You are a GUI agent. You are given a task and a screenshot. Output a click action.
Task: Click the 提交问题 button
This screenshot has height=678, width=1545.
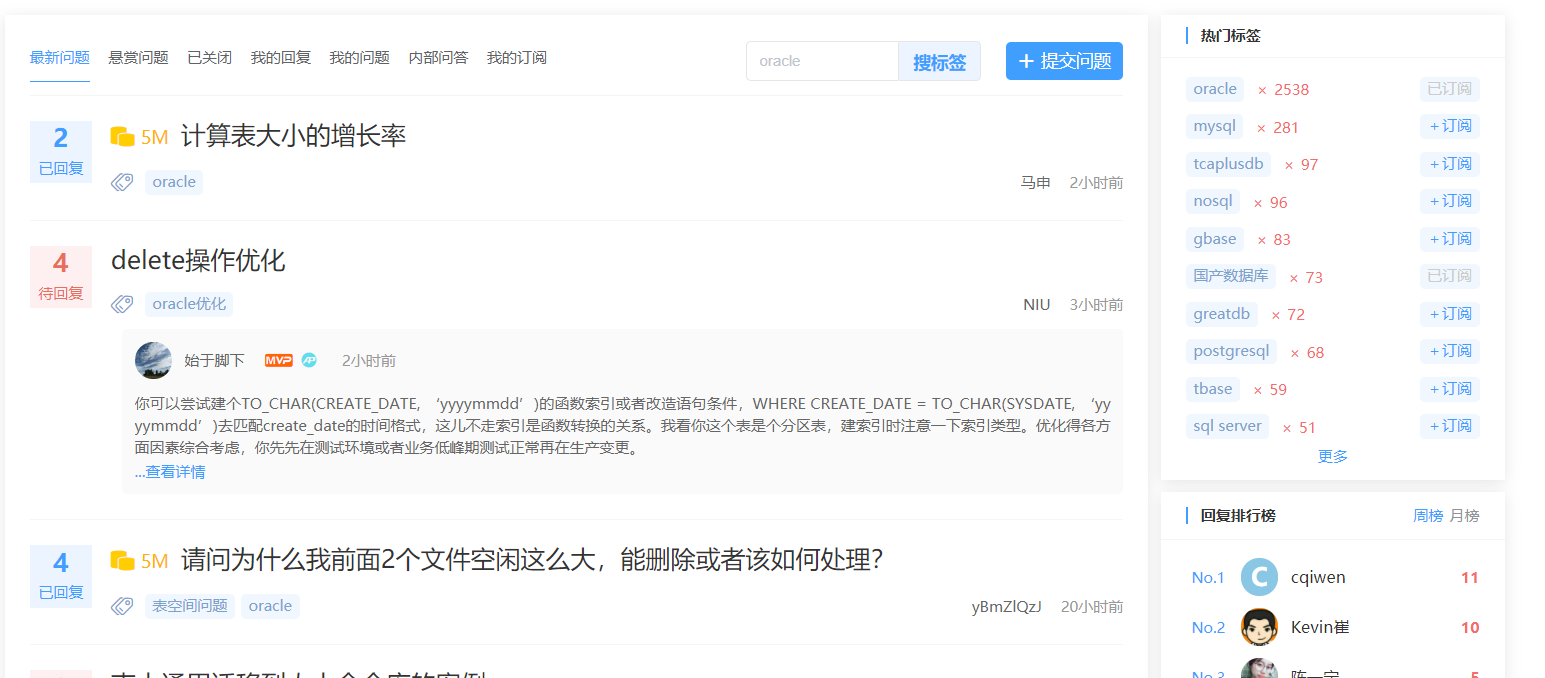[1064, 61]
